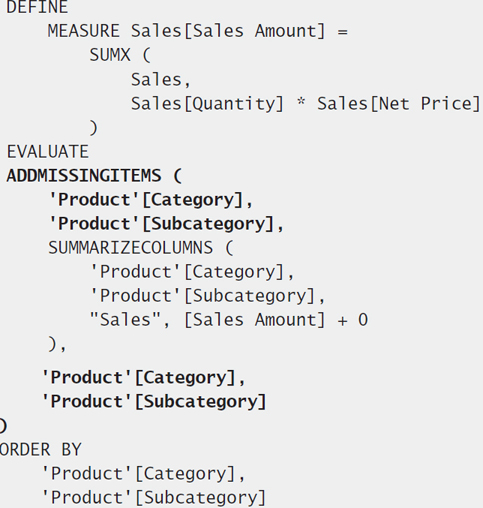
Task: Click [Sales Amount] + 0 expression
Action: click(276, 320)
